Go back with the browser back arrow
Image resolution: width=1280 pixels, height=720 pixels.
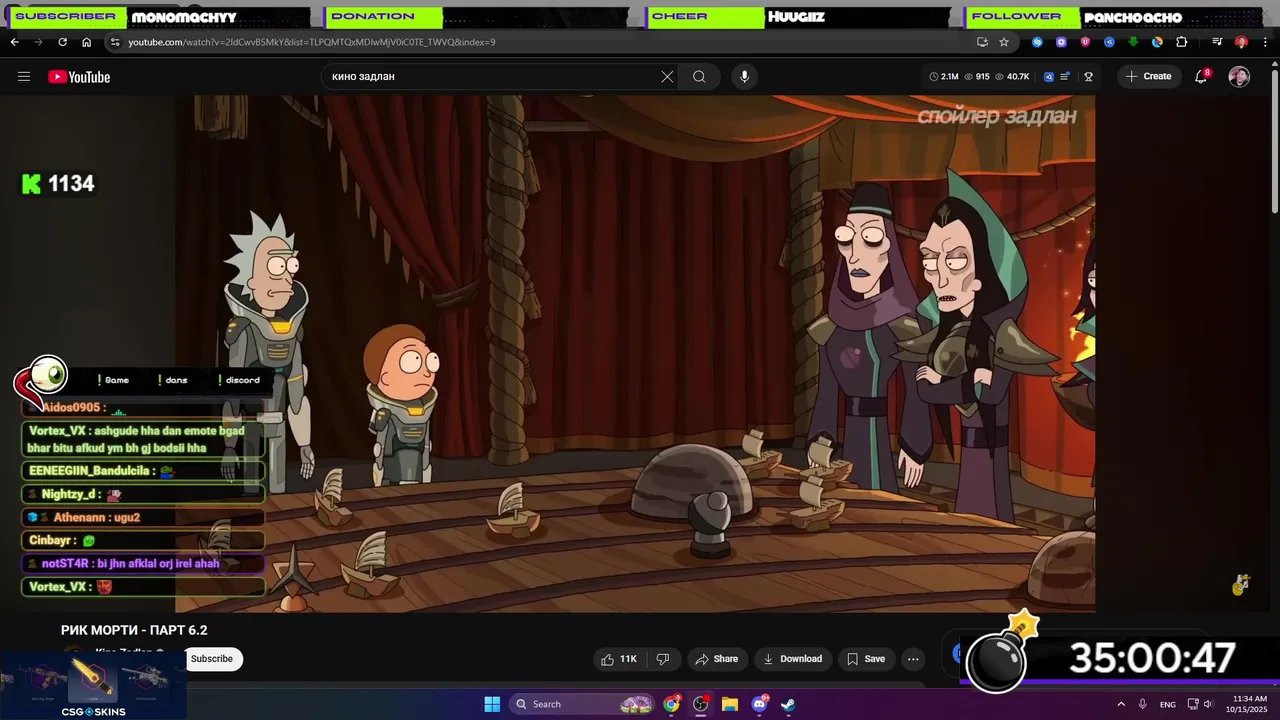(14, 42)
